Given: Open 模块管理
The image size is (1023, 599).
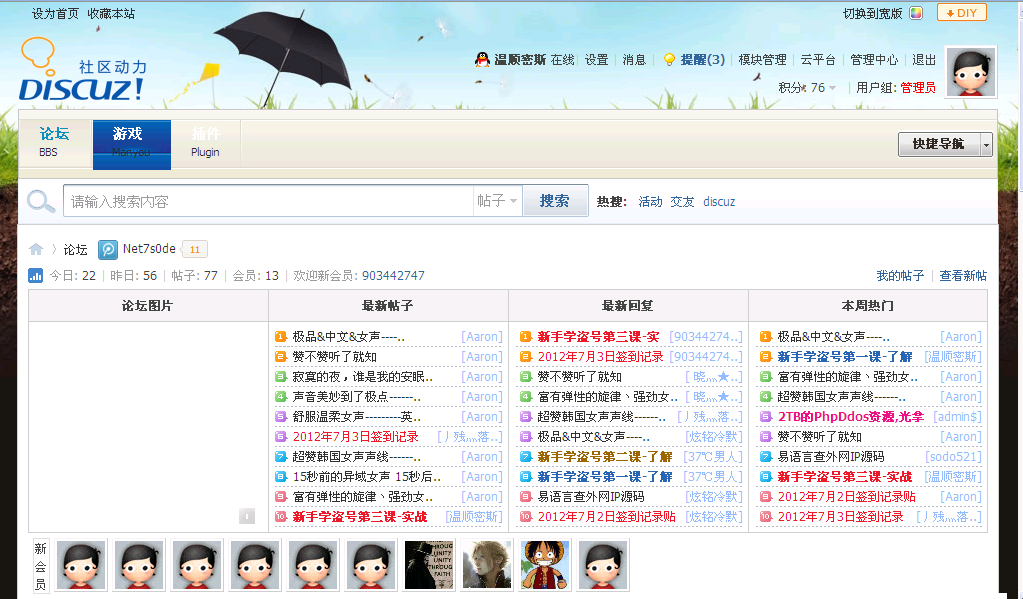Looking at the screenshot, I should point(762,60).
